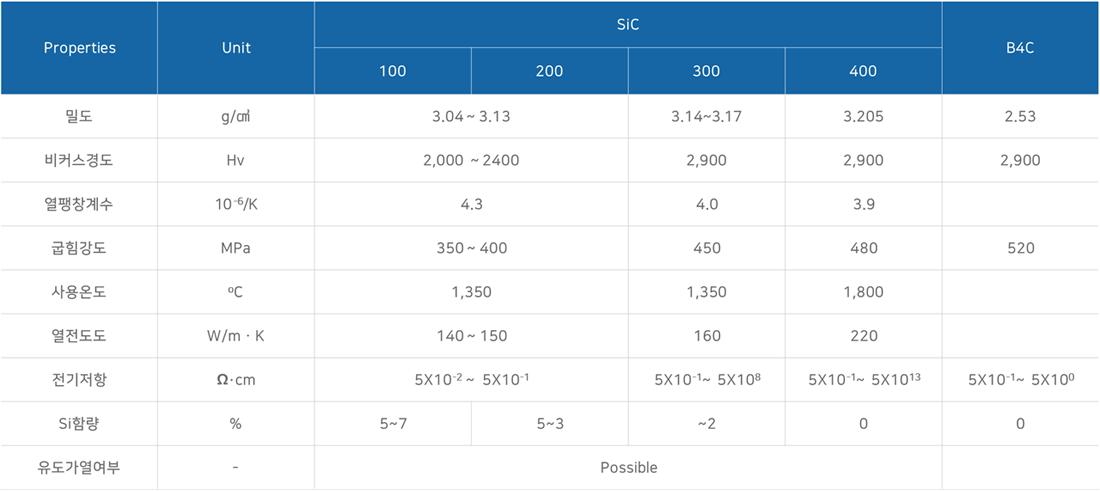Select the 5~7 Si content cell

click(x=393, y=423)
